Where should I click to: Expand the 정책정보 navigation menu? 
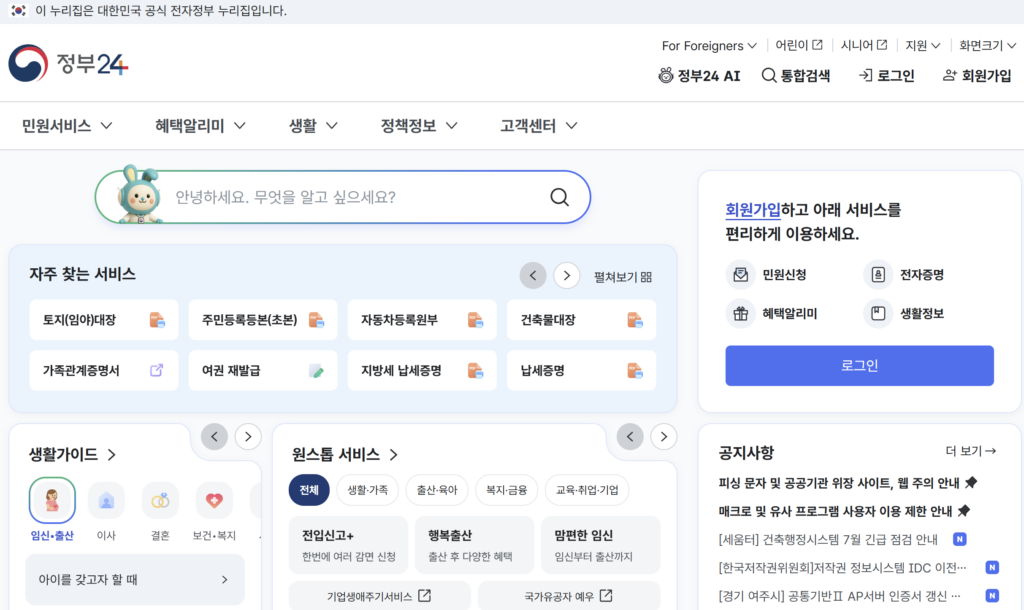419,125
